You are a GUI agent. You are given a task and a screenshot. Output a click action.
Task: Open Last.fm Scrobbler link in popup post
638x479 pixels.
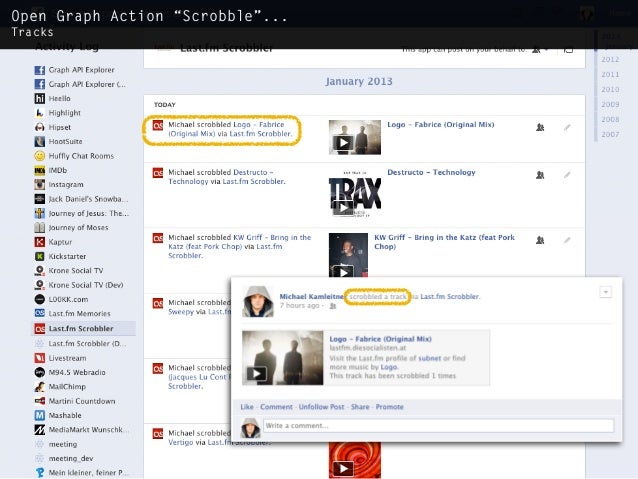tap(450, 297)
